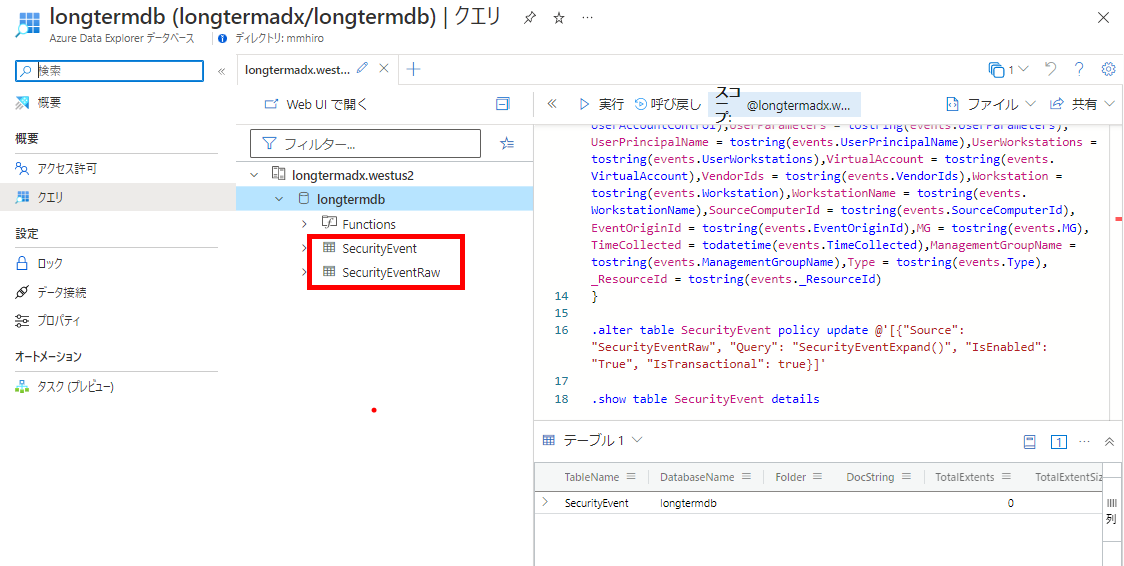Click line 18 .show table command
Screen dimensions: 1124x566
click(x=705, y=398)
